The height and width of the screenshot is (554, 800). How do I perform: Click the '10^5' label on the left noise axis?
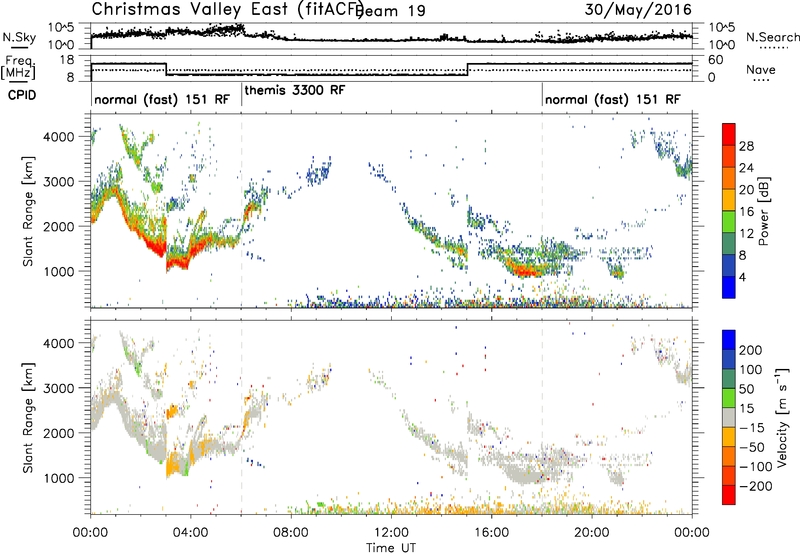coord(61,27)
